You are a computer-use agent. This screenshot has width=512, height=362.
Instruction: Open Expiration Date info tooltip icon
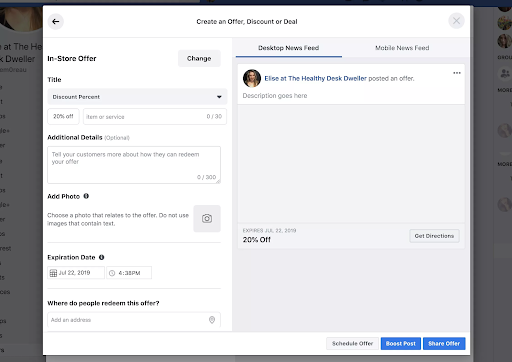(x=102, y=257)
